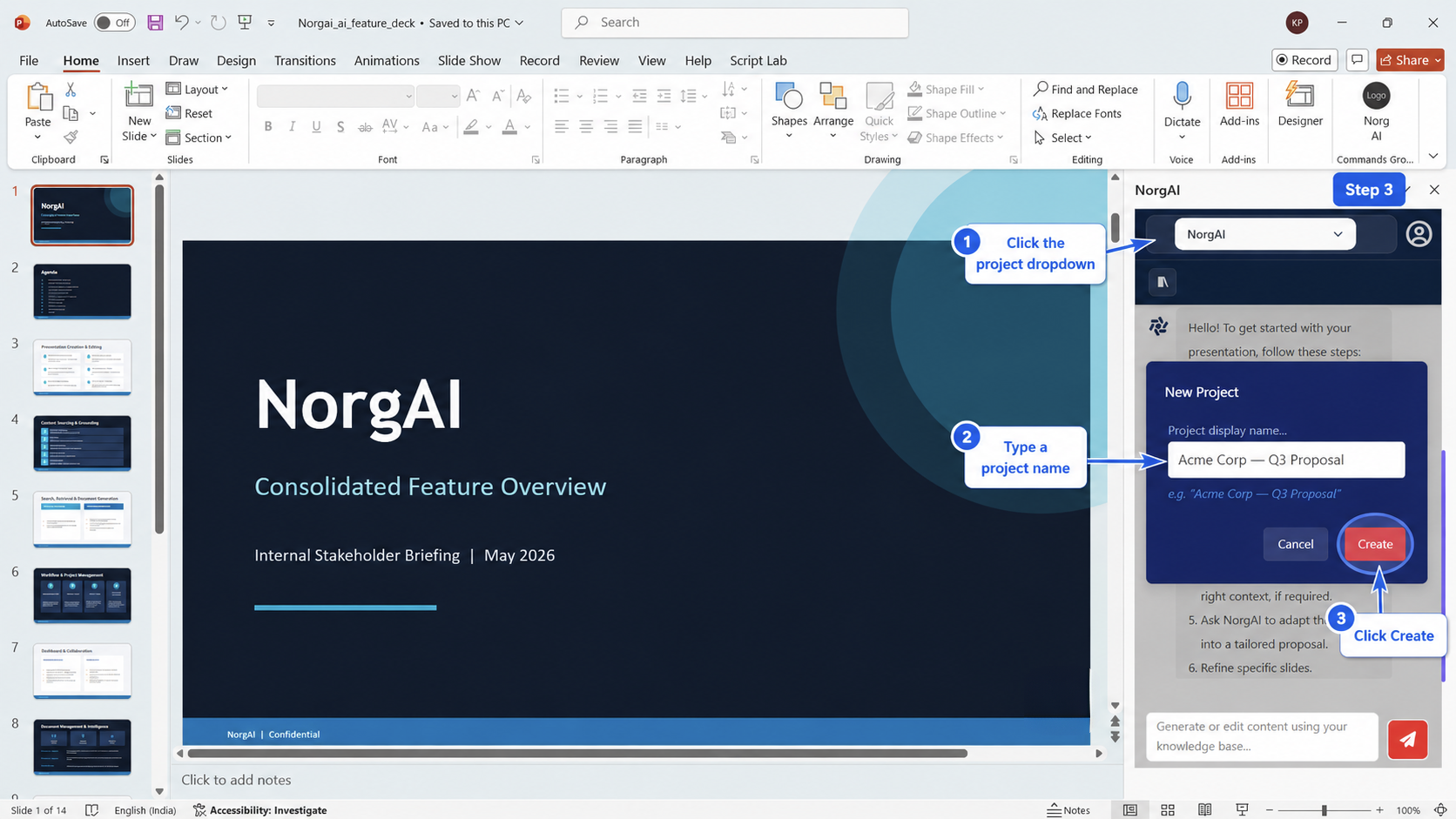Switch to Reading View

click(x=1204, y=810)
